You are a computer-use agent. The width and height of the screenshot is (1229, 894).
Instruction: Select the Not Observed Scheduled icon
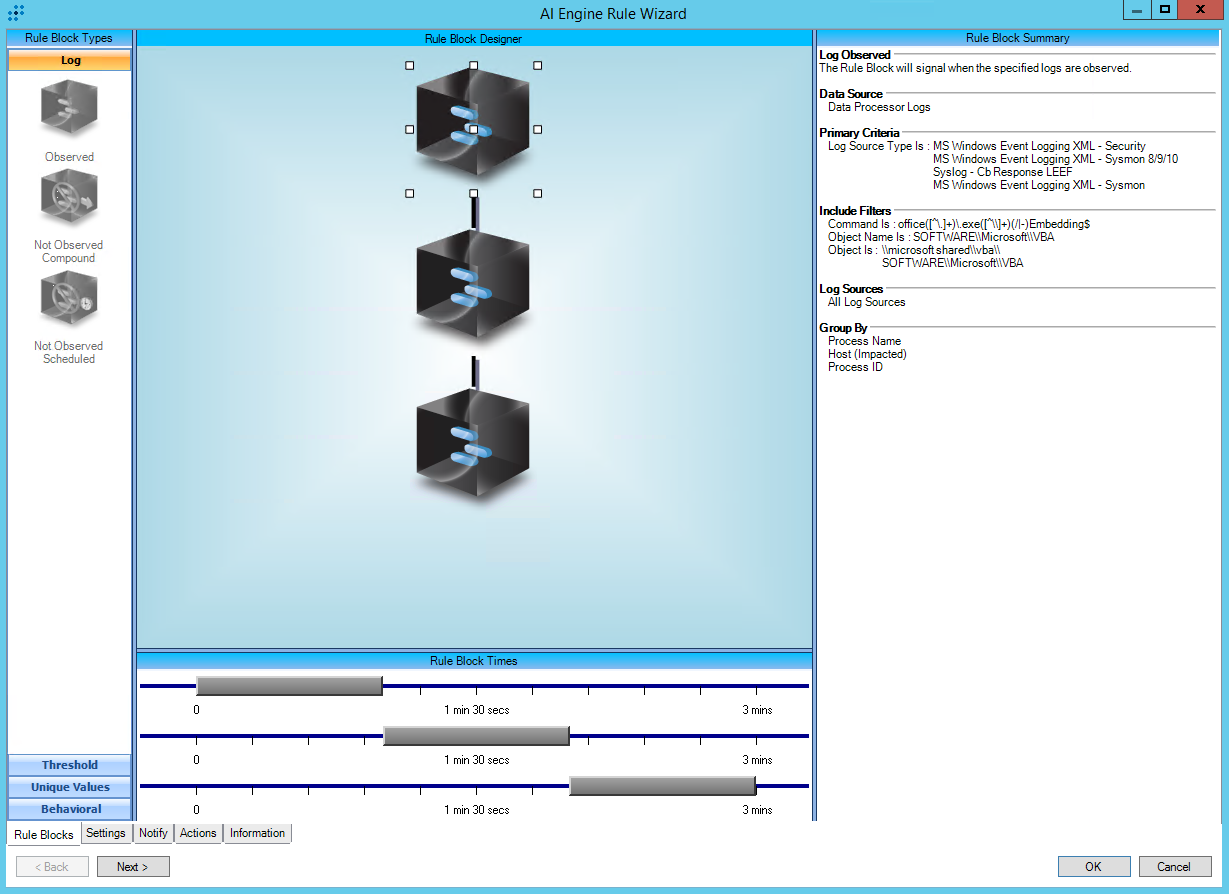pyautogui.click(x=69, y=300)
